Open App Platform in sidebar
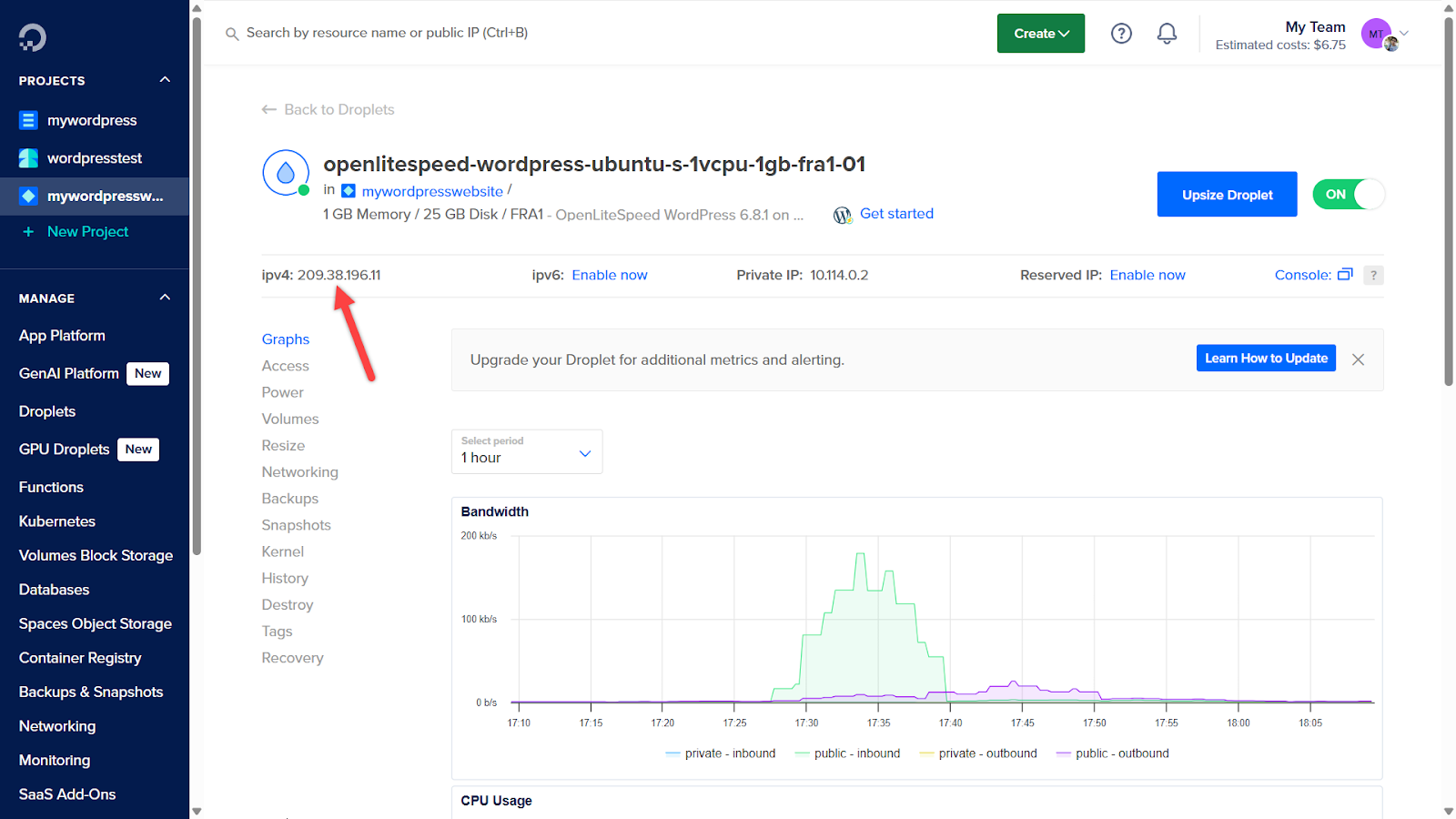This screenshot has height=819, width=1456. tap(62, 336)
